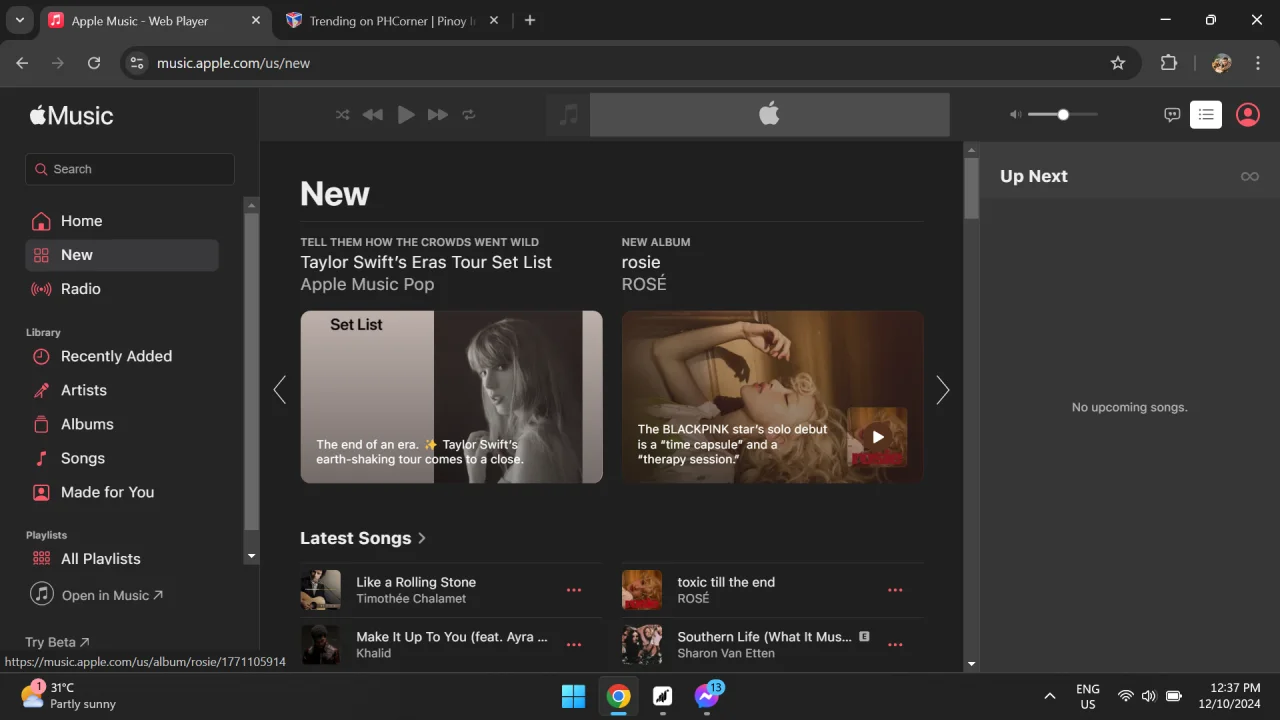
Task: Open the account profile icon
Action: pos(1248,115)
